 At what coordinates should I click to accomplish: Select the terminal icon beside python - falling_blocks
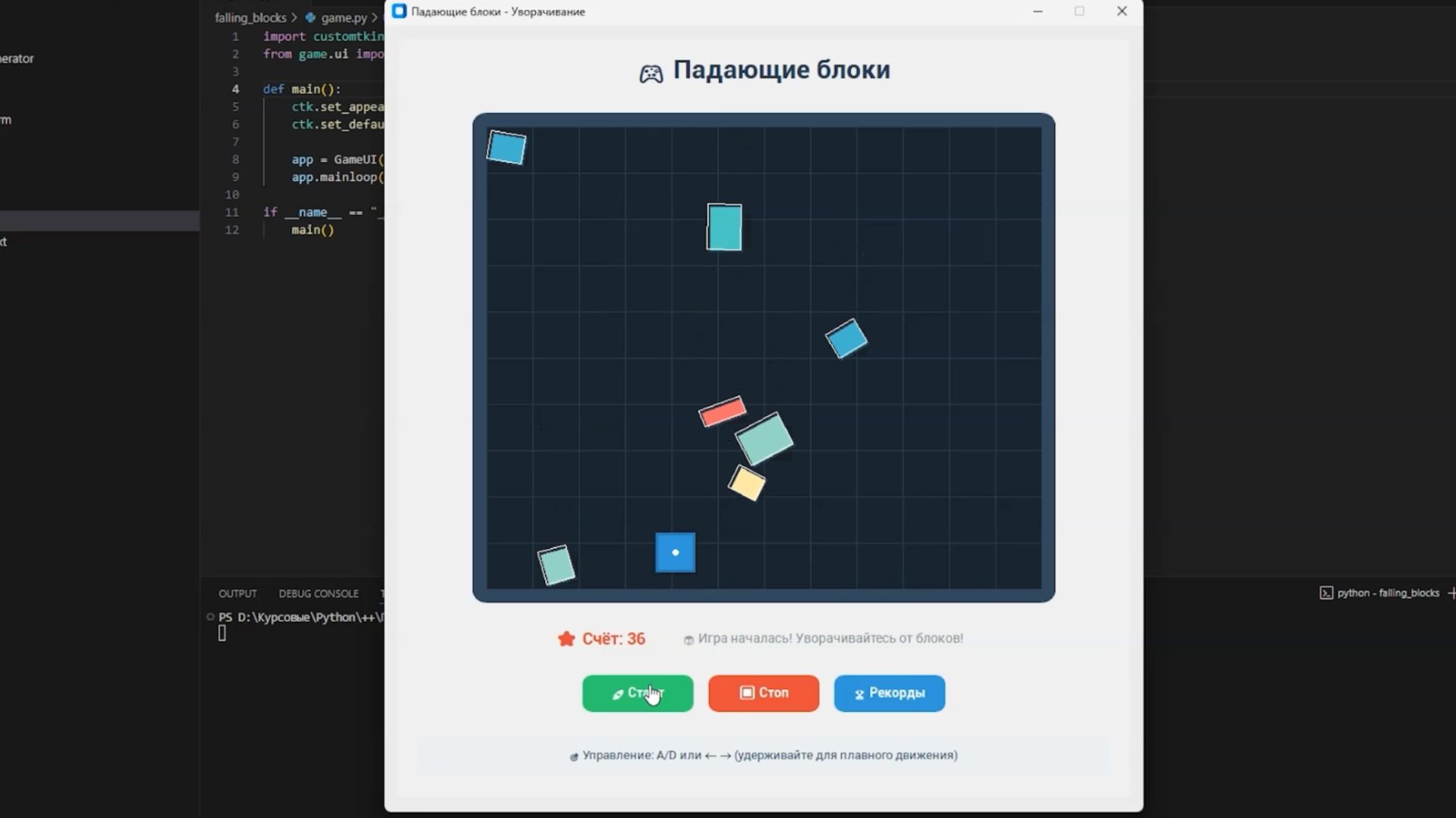(1326, 593)
